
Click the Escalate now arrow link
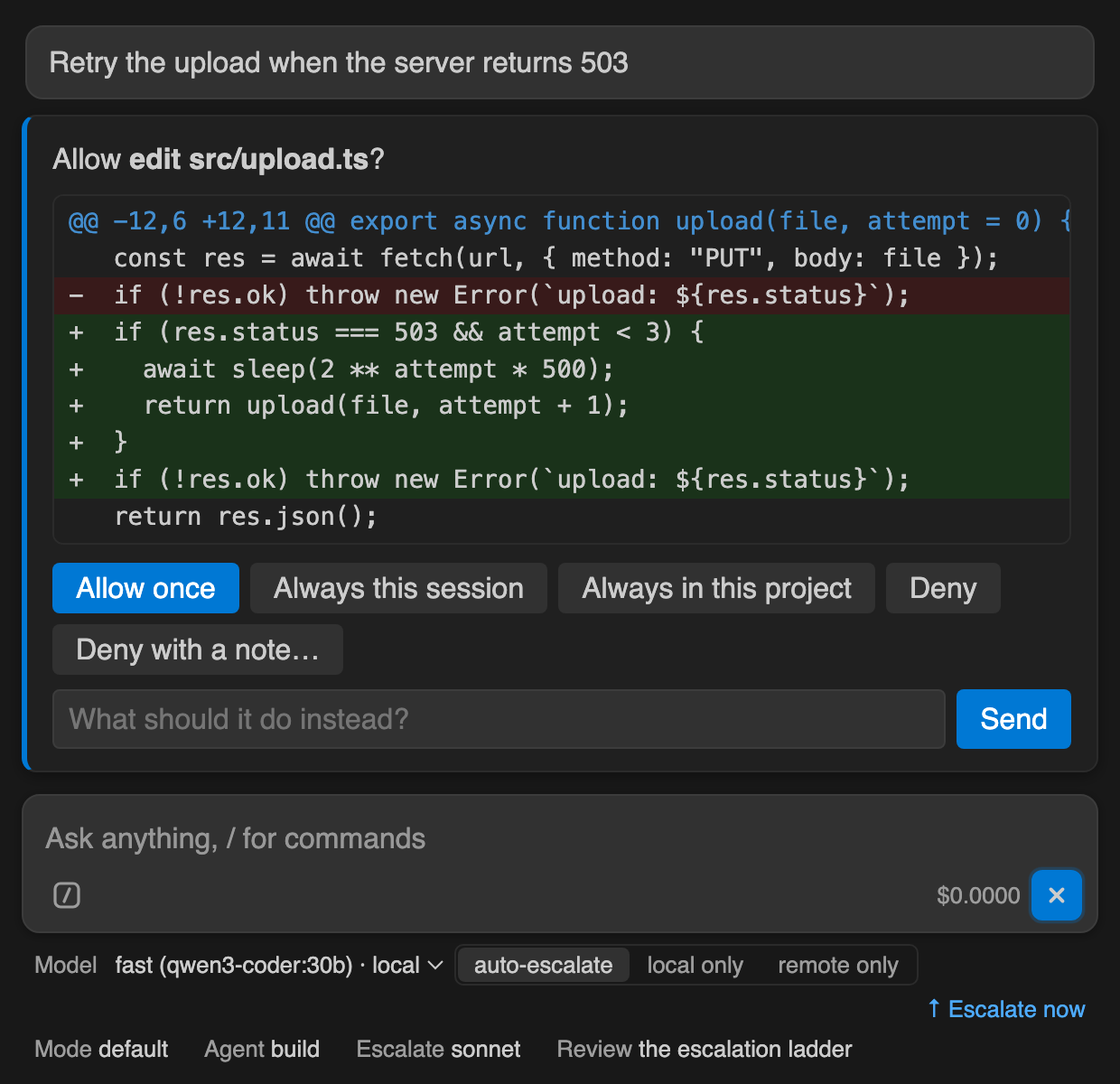[x=1005, y=1009]
